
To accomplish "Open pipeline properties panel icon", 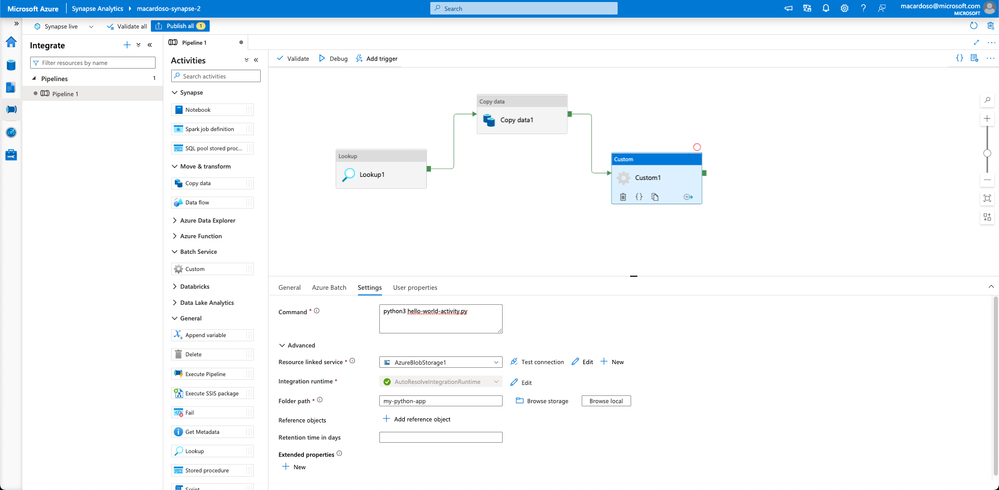I will 974,58.
